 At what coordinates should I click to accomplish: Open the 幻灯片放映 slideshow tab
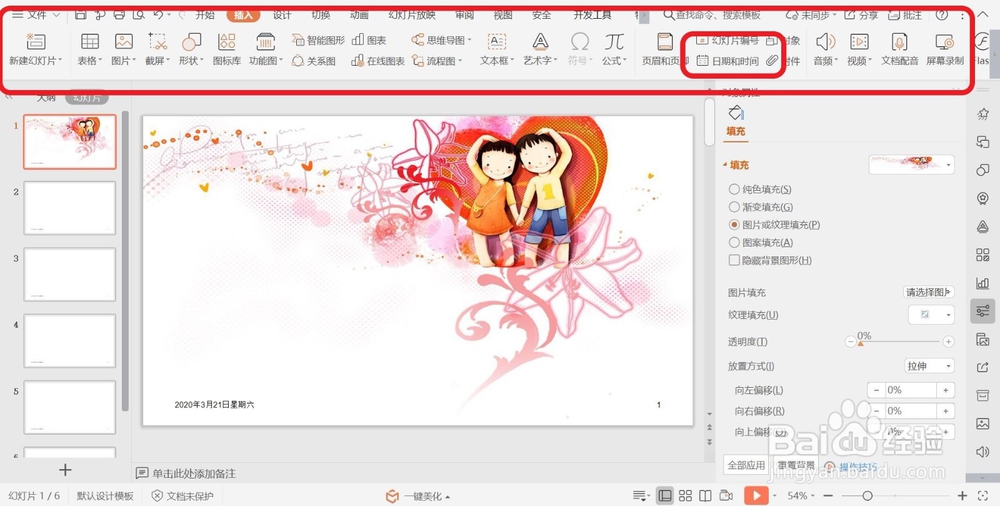(412, 15)
